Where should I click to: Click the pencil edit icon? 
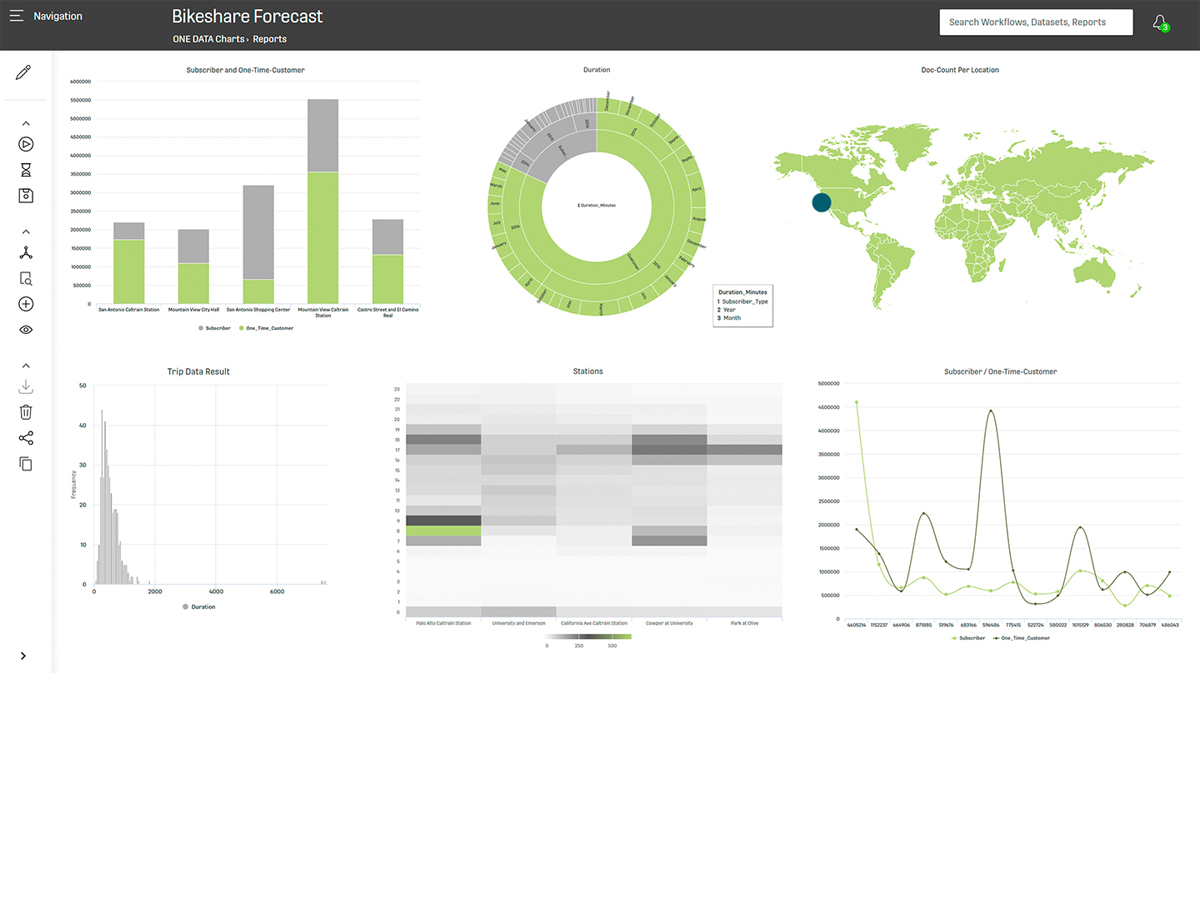tap(24, 73)
